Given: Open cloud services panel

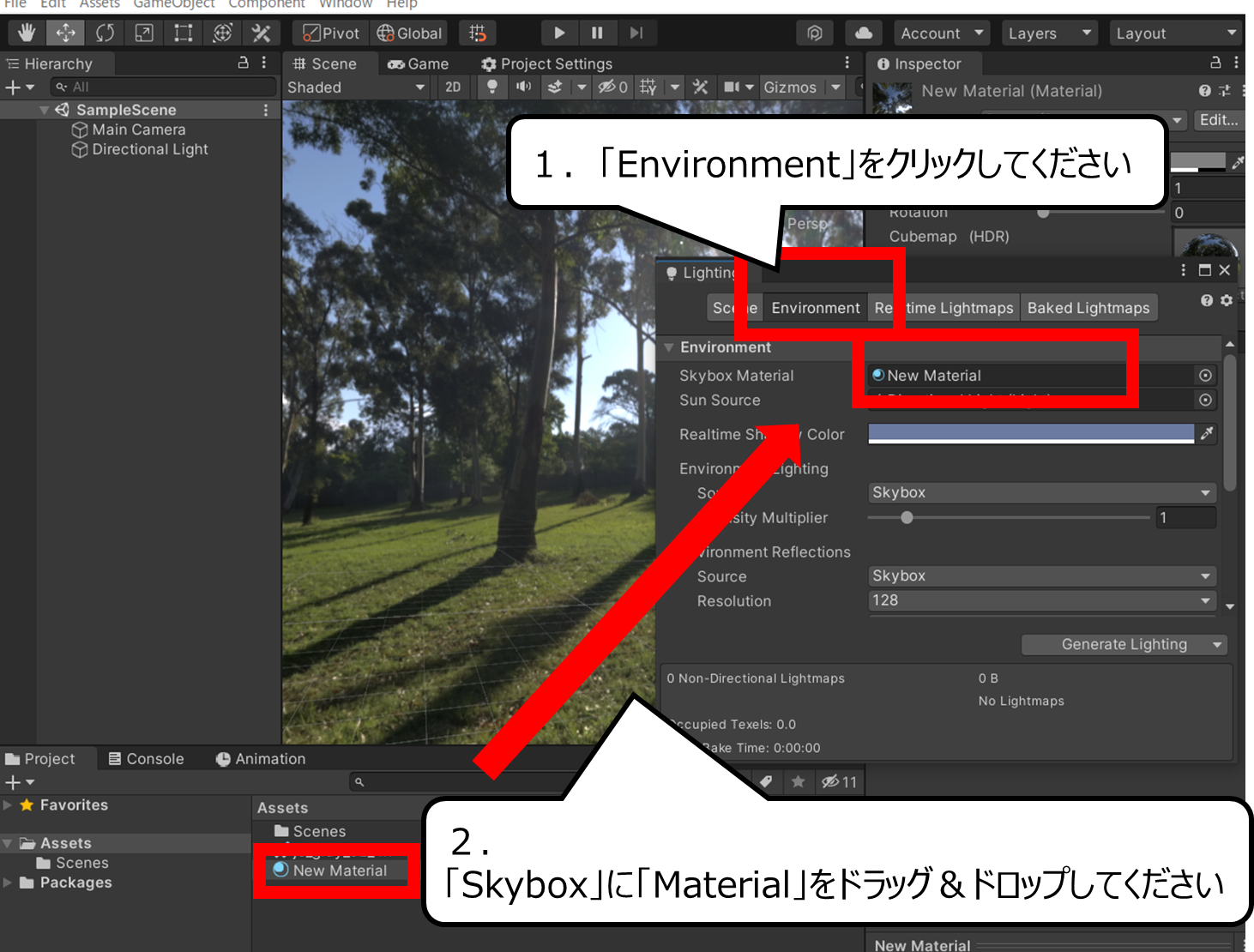Looking at the screenshot, I should pyautogui.click(x=864, y=33).
